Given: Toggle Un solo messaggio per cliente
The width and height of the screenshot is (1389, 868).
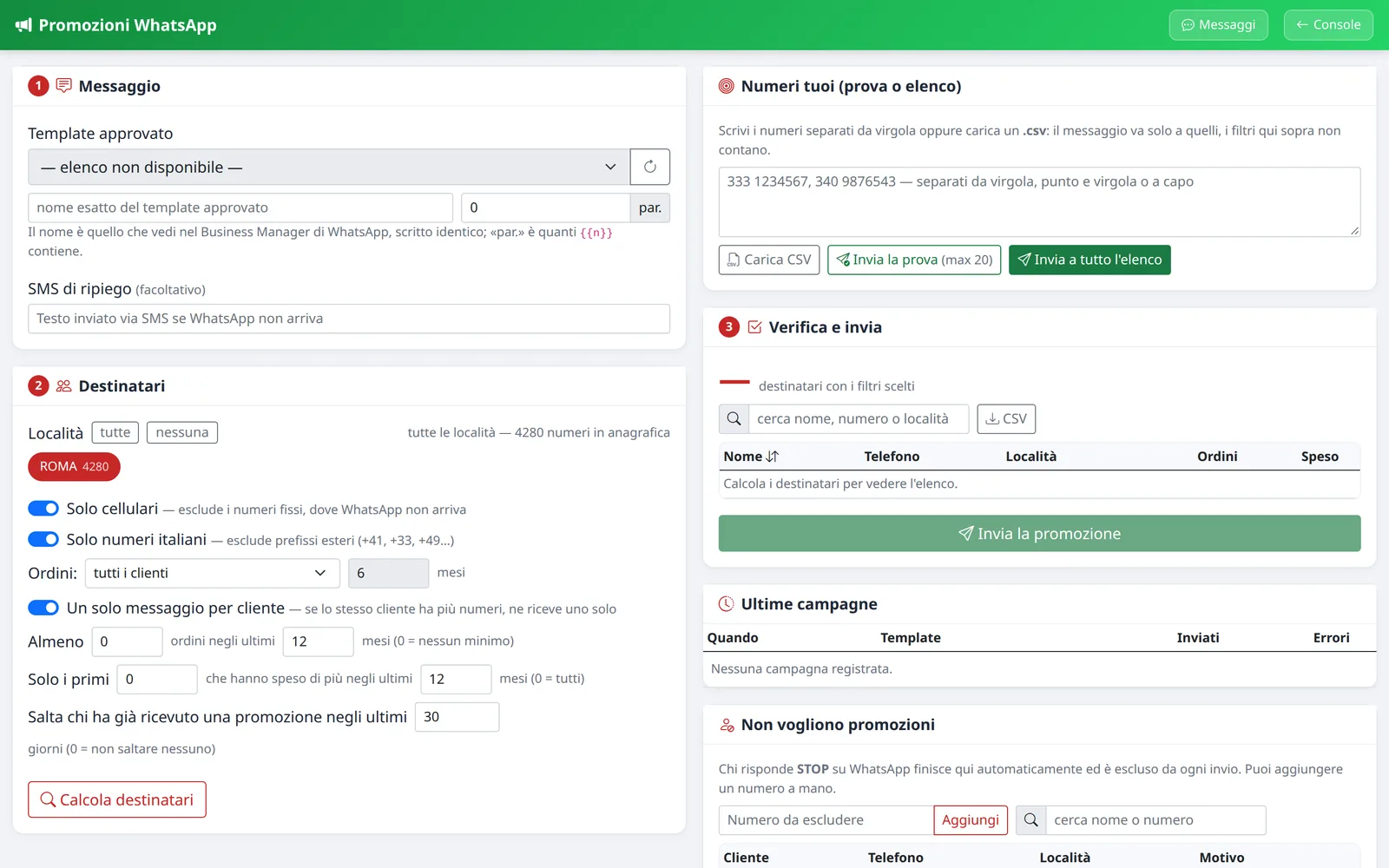Looking at the screenshot, I should 43,608.
